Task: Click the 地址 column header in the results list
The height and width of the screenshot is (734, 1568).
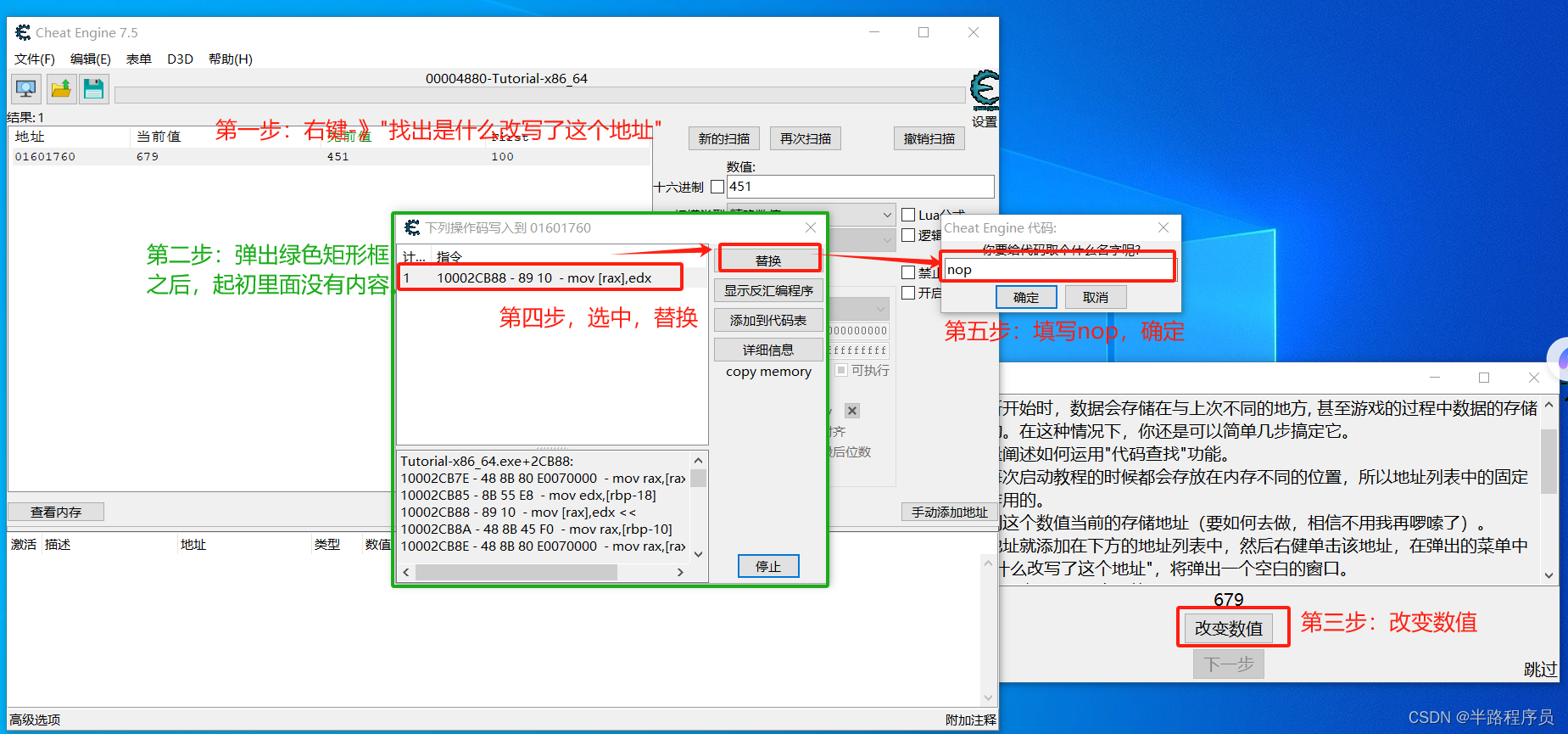Action: pyautogui.click(x=30, y=136)
